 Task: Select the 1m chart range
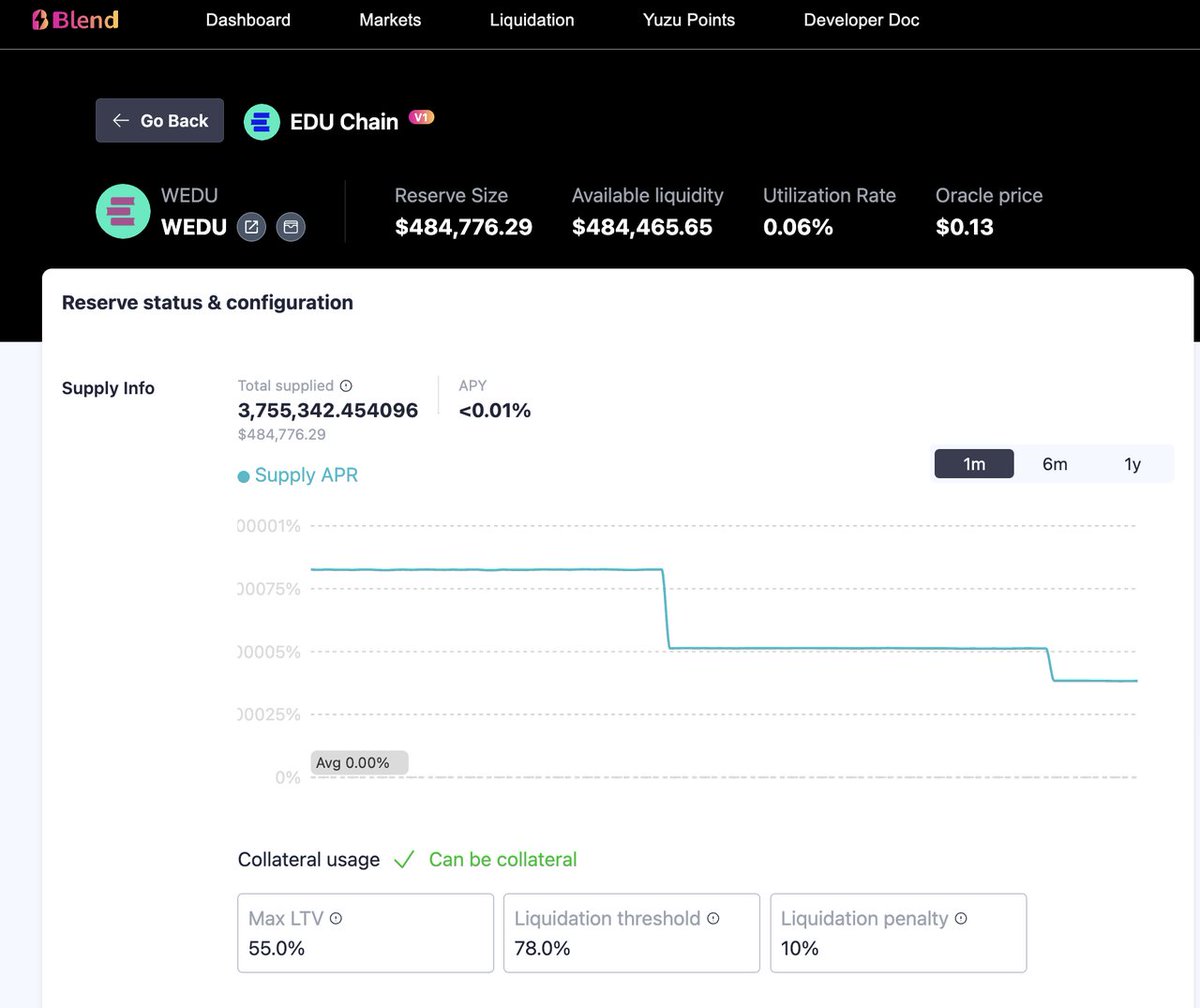974,464
